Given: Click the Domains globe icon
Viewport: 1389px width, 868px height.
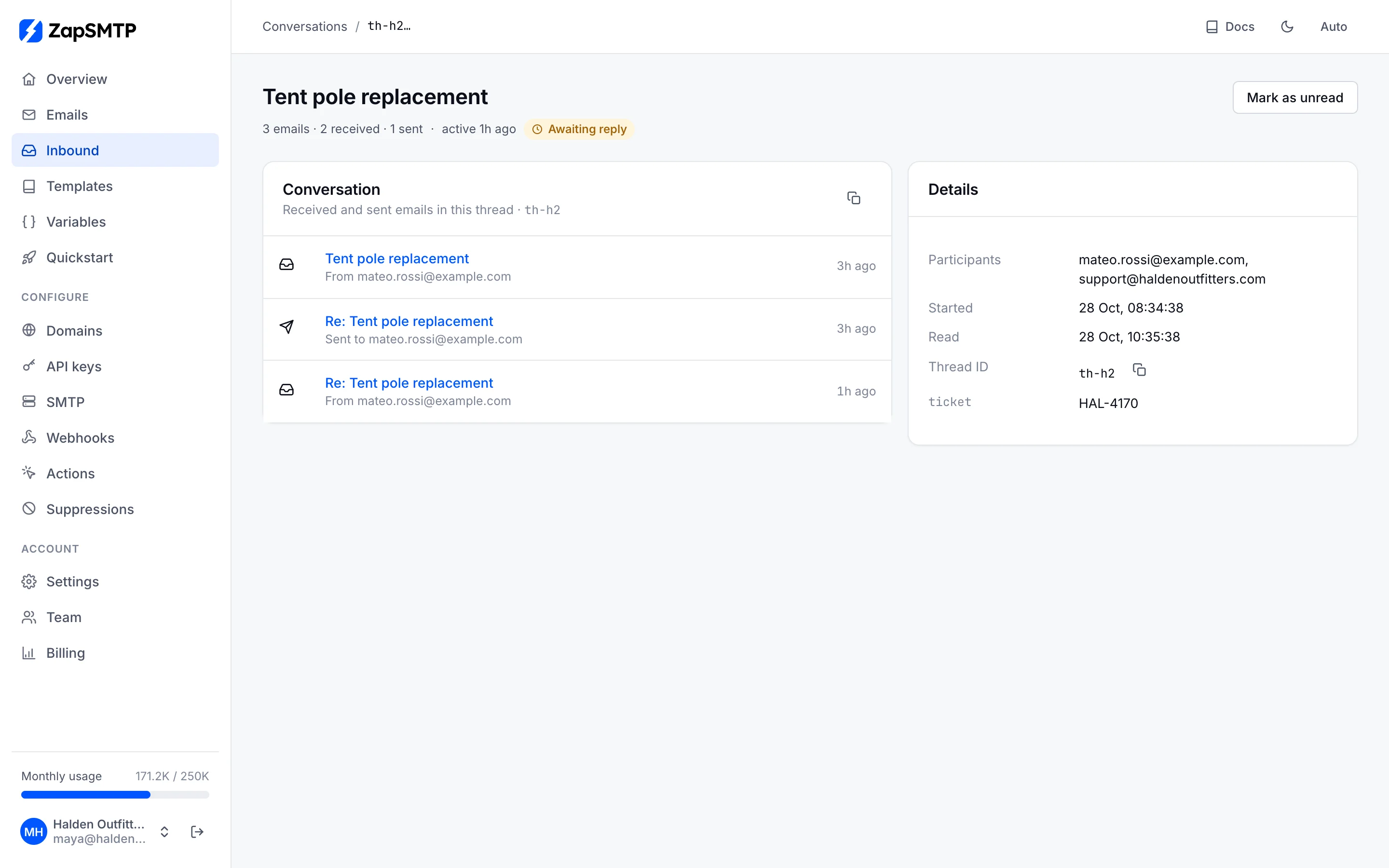Looking at the screenshot, I should coord(29,330).
